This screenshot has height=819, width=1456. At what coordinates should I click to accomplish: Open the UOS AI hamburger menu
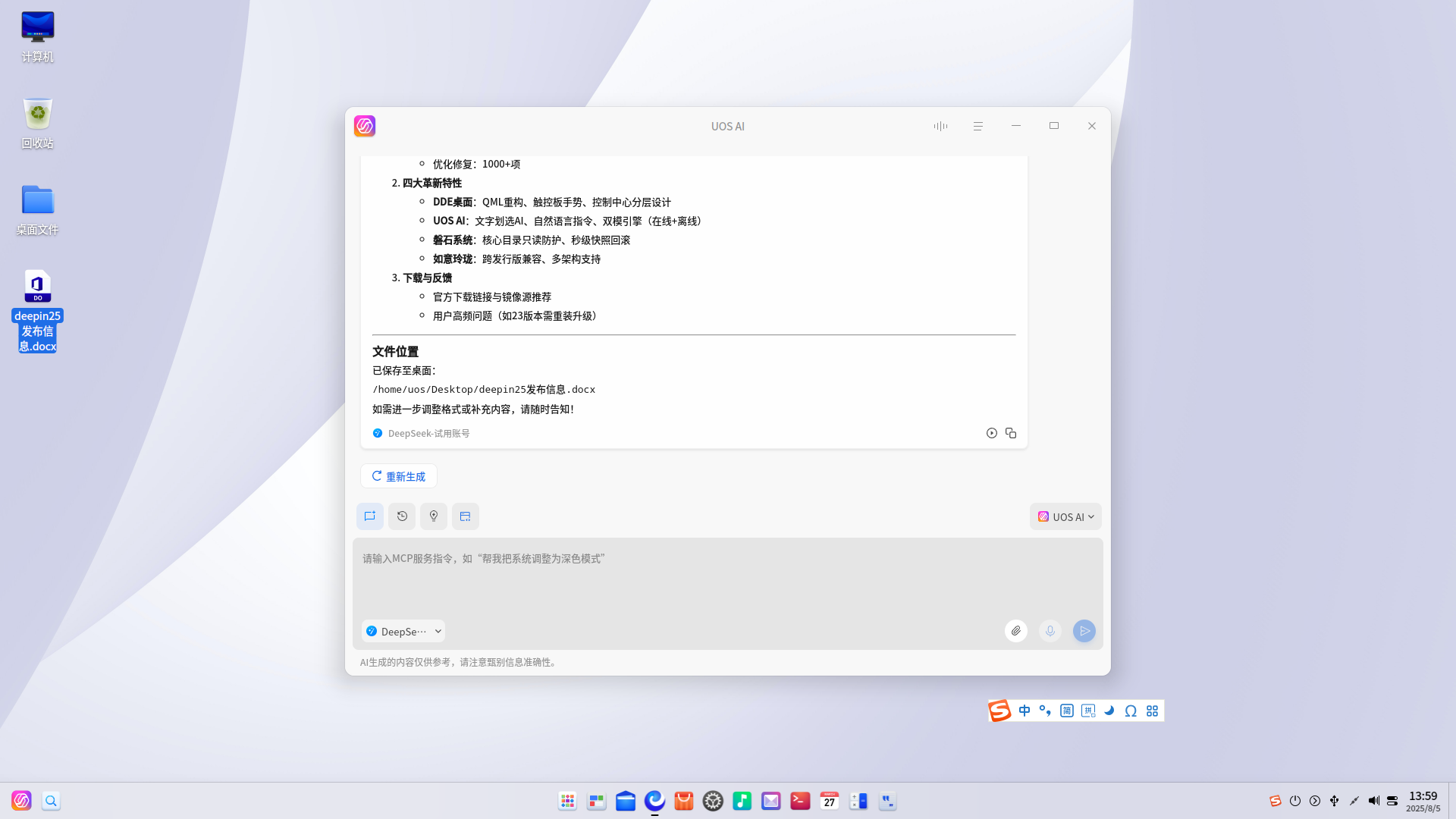click(x=978, y=126)
